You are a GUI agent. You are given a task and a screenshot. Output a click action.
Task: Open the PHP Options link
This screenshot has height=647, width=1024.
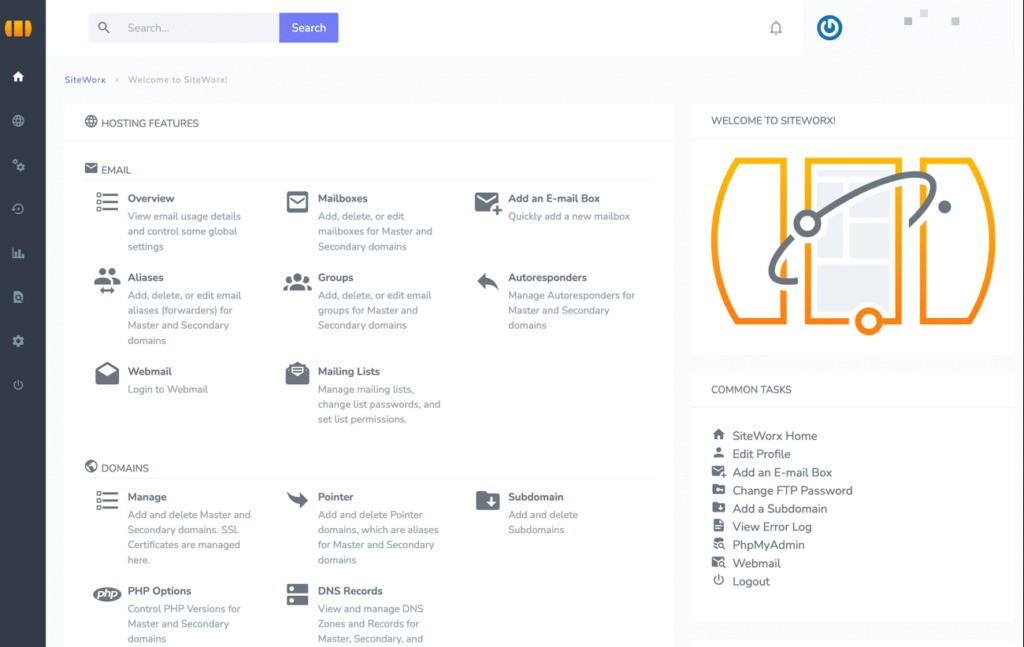[x=159, y=591]
